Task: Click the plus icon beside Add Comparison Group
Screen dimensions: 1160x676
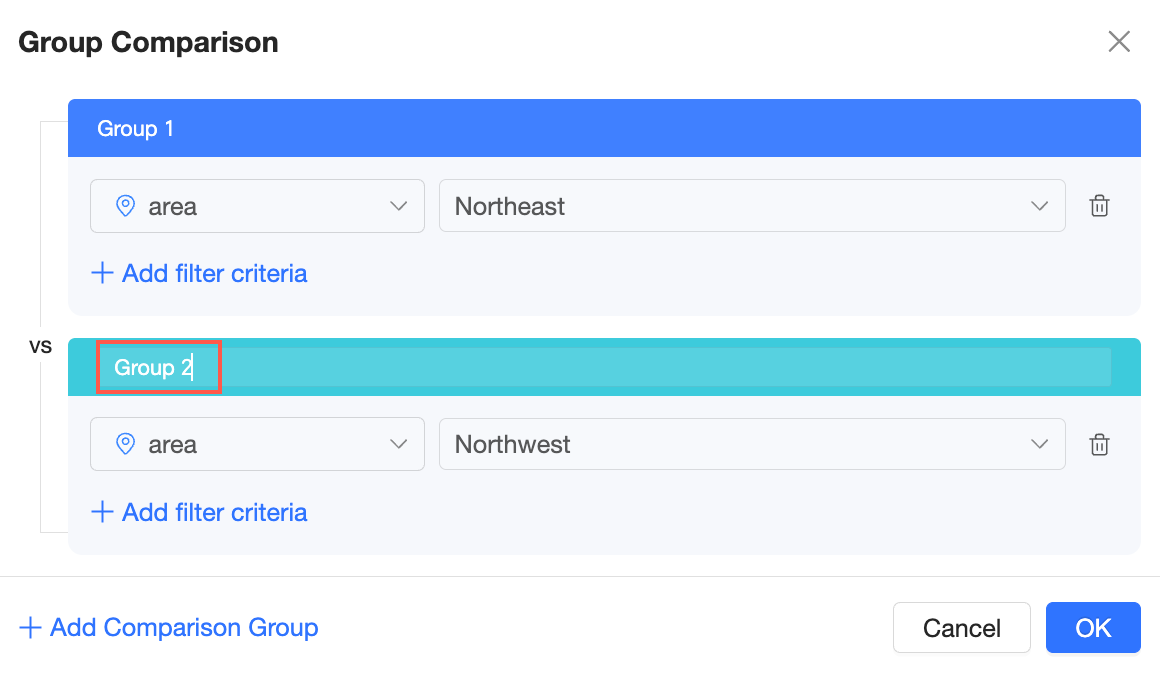Action: click(x=30, y=627)
